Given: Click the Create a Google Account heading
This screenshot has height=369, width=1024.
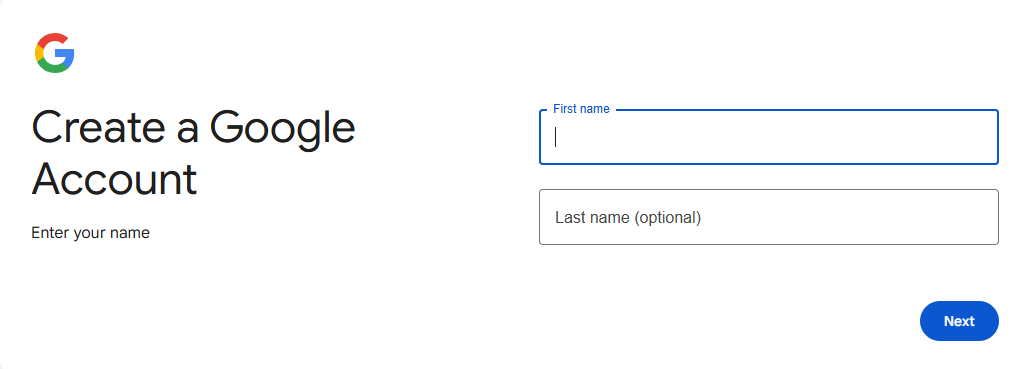Looking at the screenshot, I should (193, 153).
